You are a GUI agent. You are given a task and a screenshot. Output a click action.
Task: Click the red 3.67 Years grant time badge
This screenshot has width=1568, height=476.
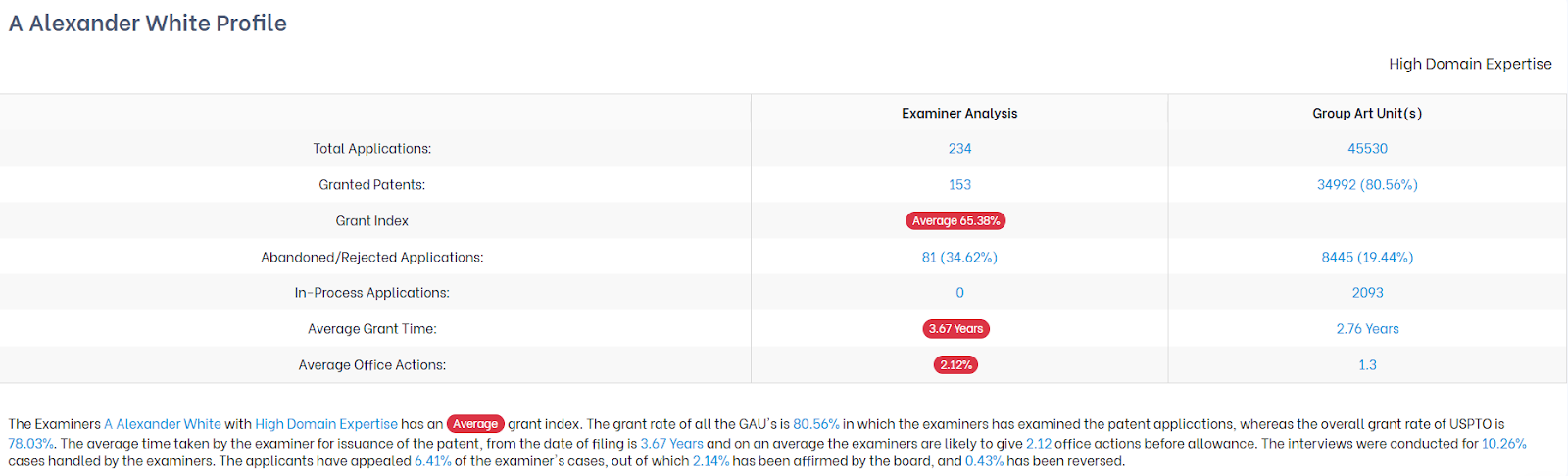coord(955,329)
